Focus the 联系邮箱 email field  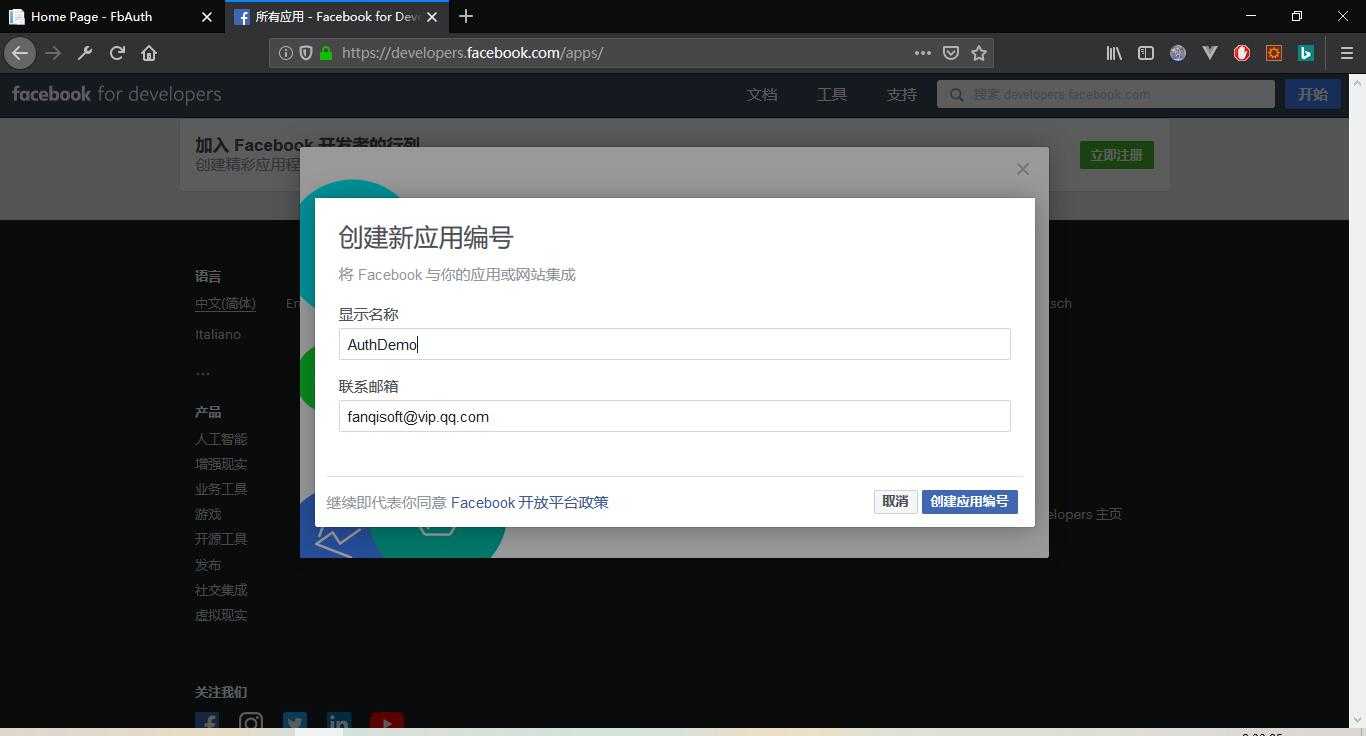pos(674,416)
